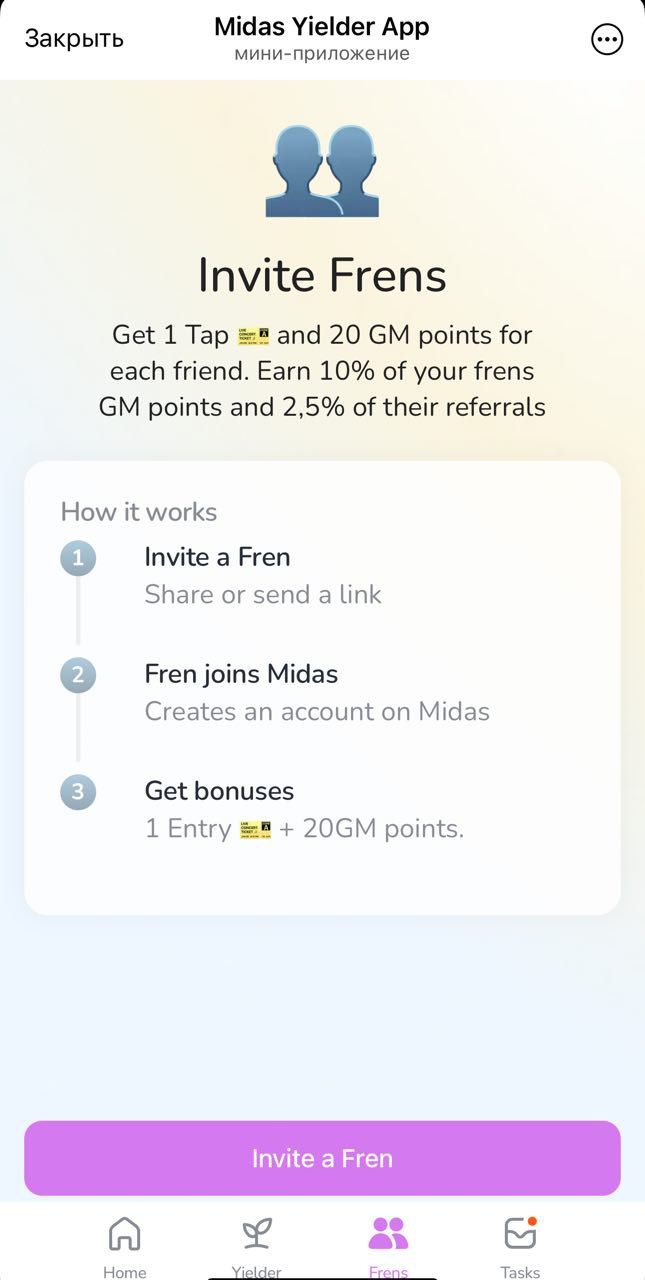Tap the numbered circle for step 2
This screenshot has height=1280, width=645.
click(78, 675)
